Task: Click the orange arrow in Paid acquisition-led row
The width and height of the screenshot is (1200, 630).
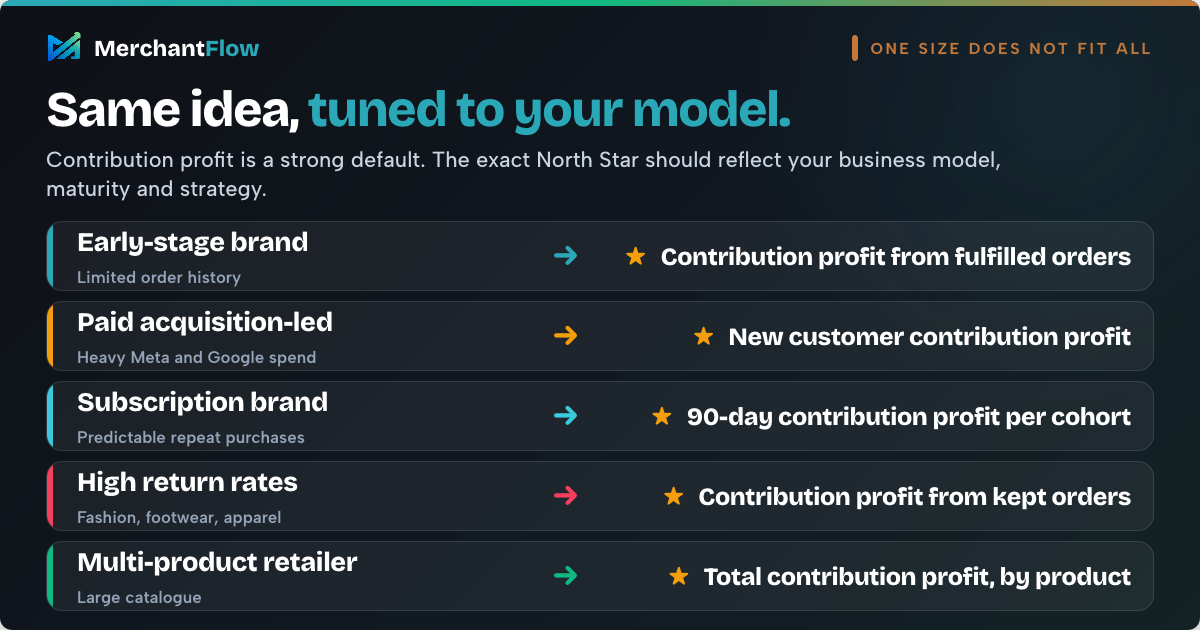Action: point(565,336)
